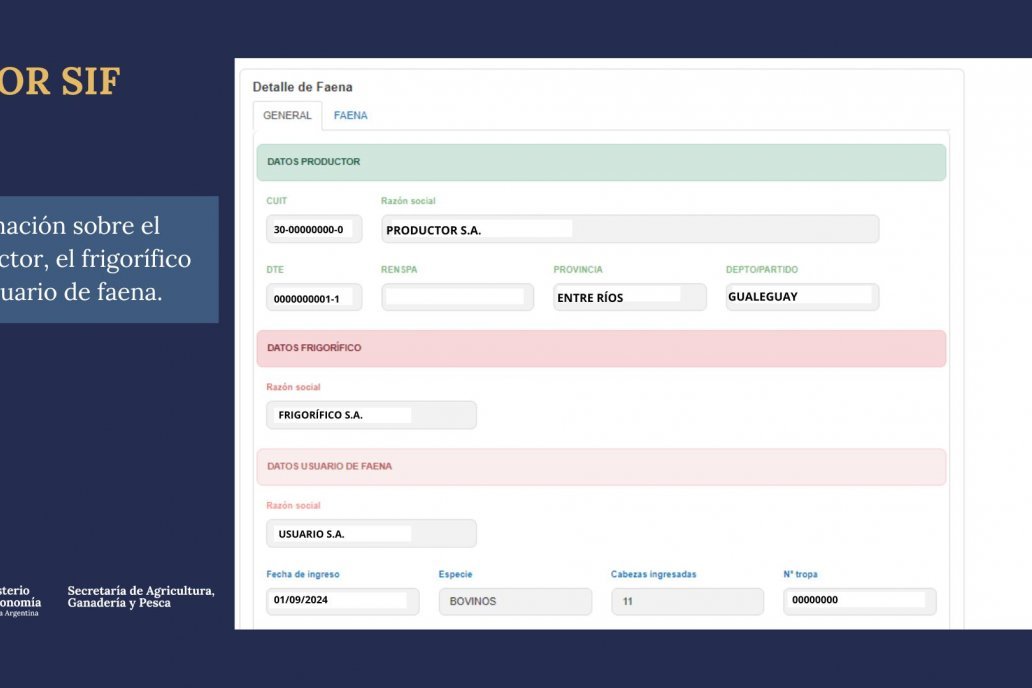Click the Secretaría de Agricultura, Ganadería y Pesca logo
Image resolution: width=1032 pixels, height=688 pixels.
140,597
